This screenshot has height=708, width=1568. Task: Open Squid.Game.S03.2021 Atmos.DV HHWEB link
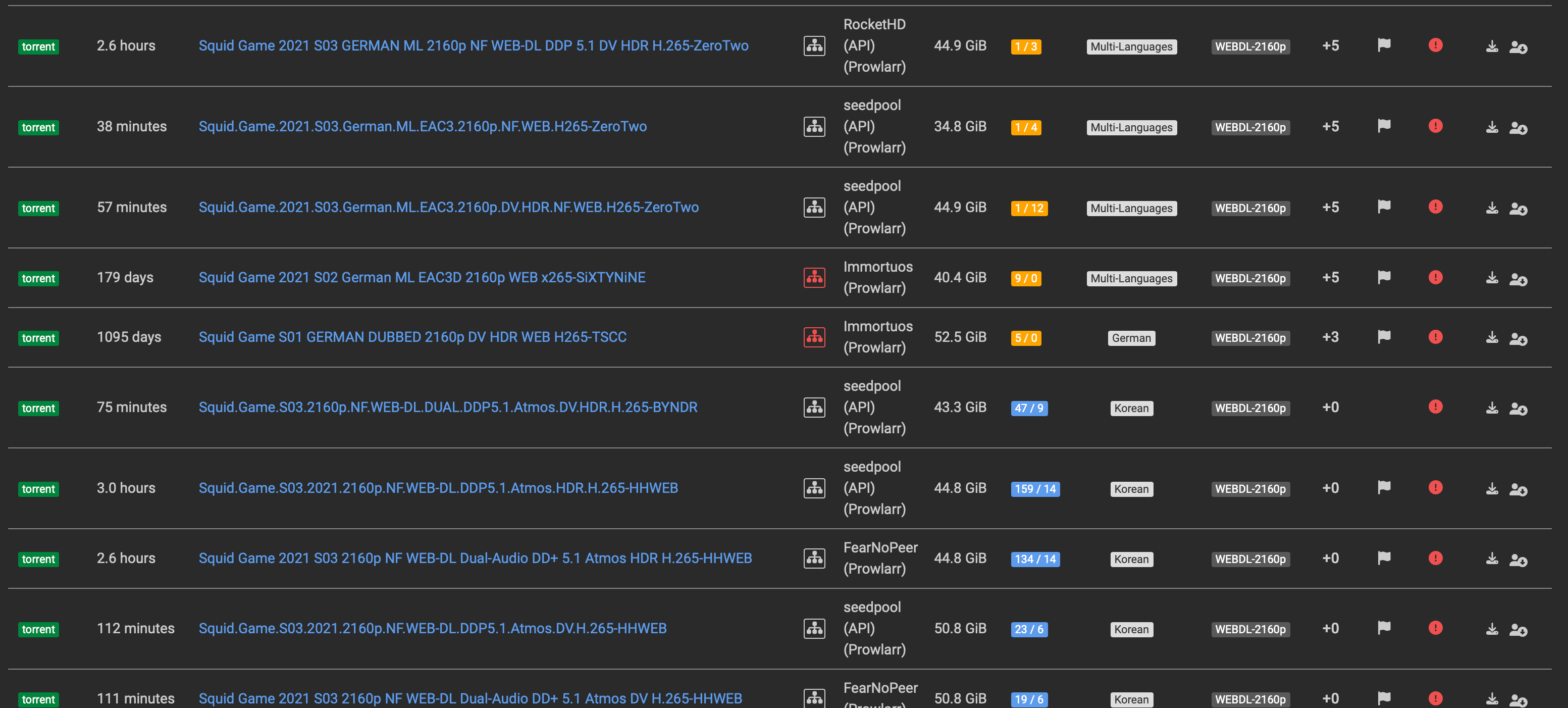pos(432,628)
